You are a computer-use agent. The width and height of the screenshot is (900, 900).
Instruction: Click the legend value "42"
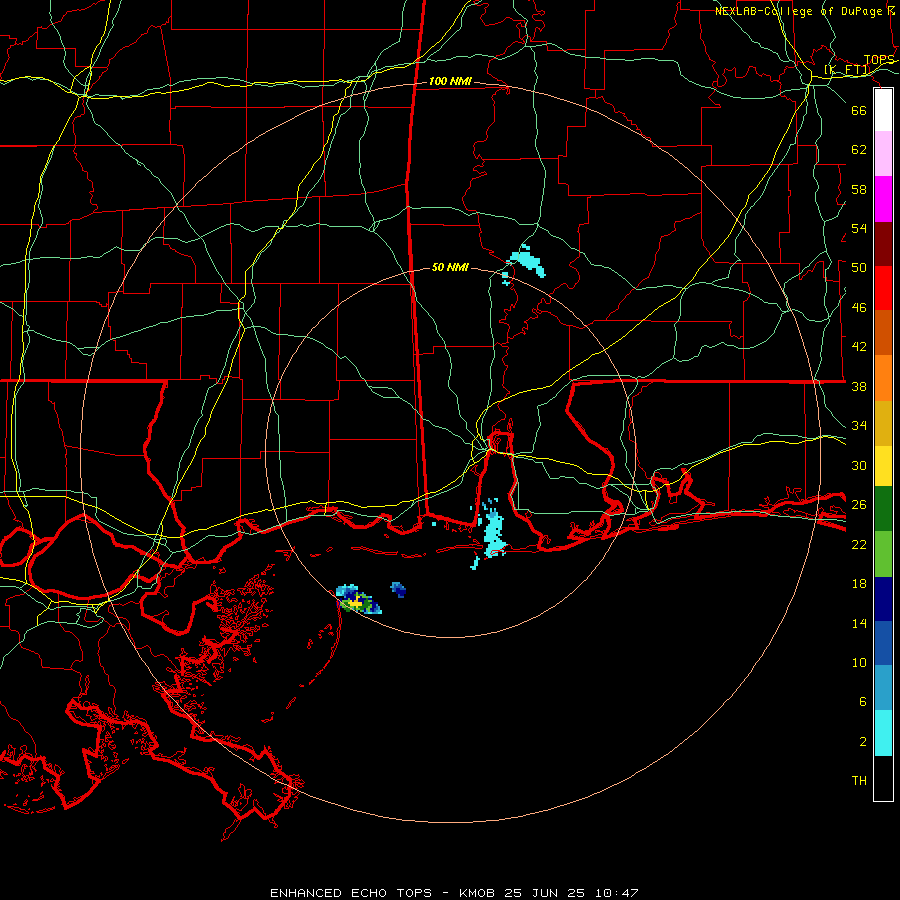(x=859, y=347)
